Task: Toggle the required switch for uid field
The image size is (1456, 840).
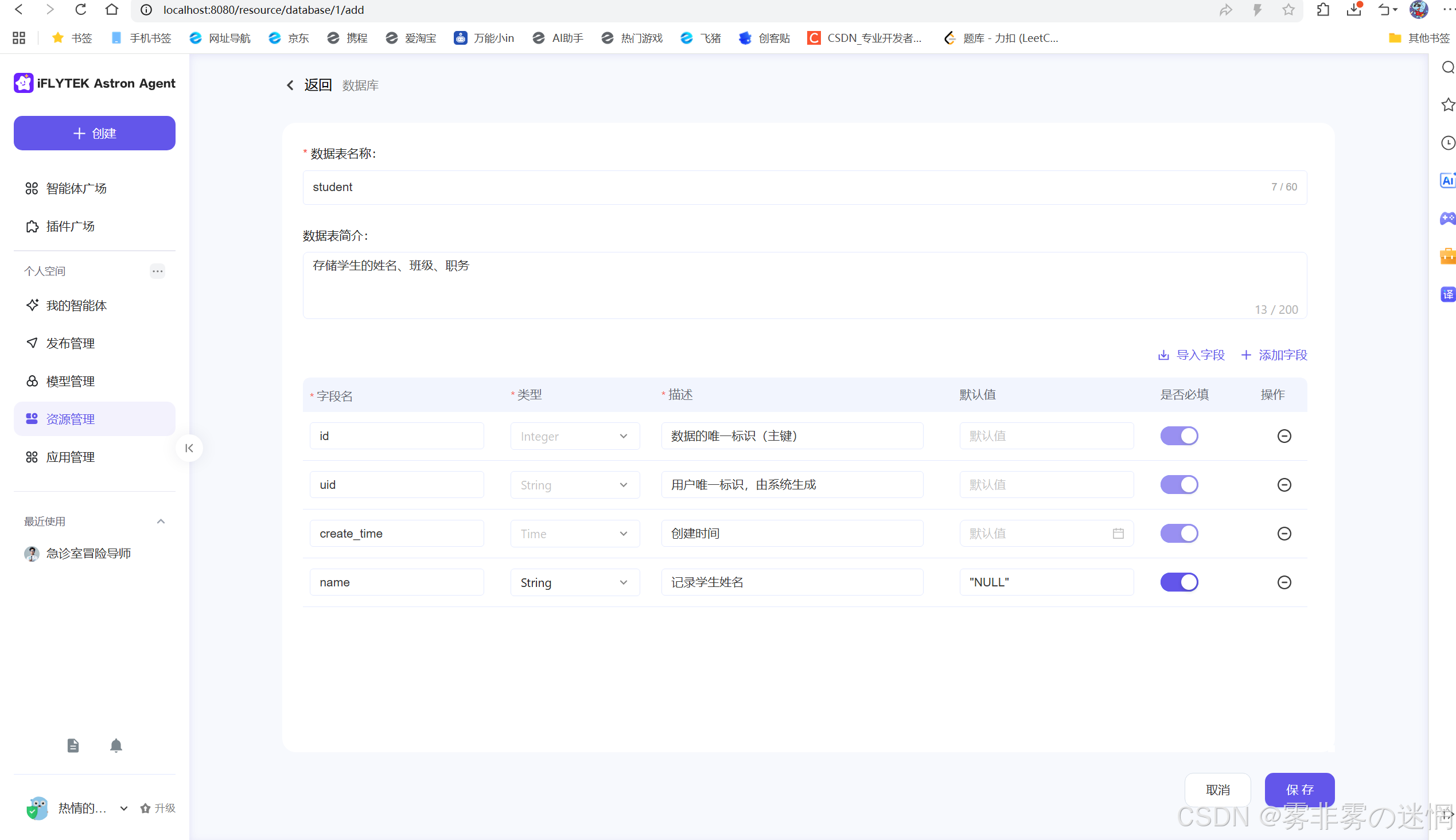Action: 1178,485
